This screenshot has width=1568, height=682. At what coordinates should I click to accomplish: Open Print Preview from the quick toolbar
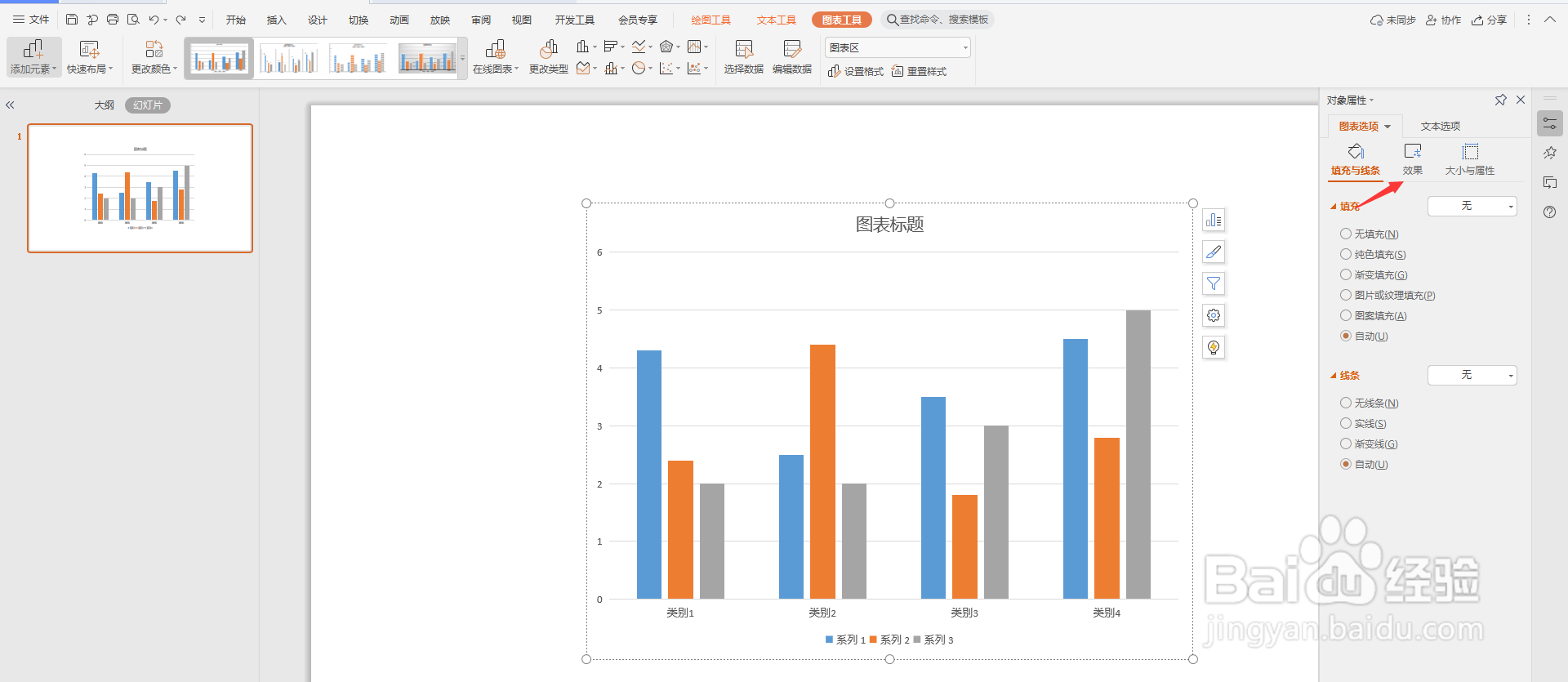(133, 20)
